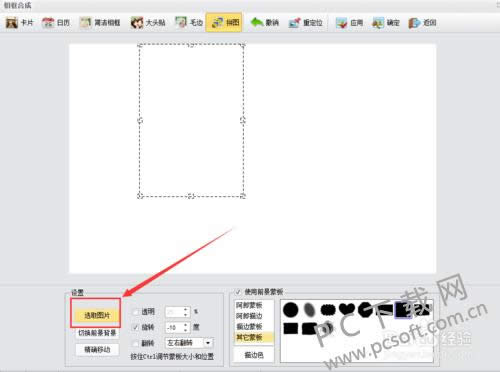Click the rotation degree spinner arrows
The height and width of the screenshot is (372, 500).
click(186, 327)
